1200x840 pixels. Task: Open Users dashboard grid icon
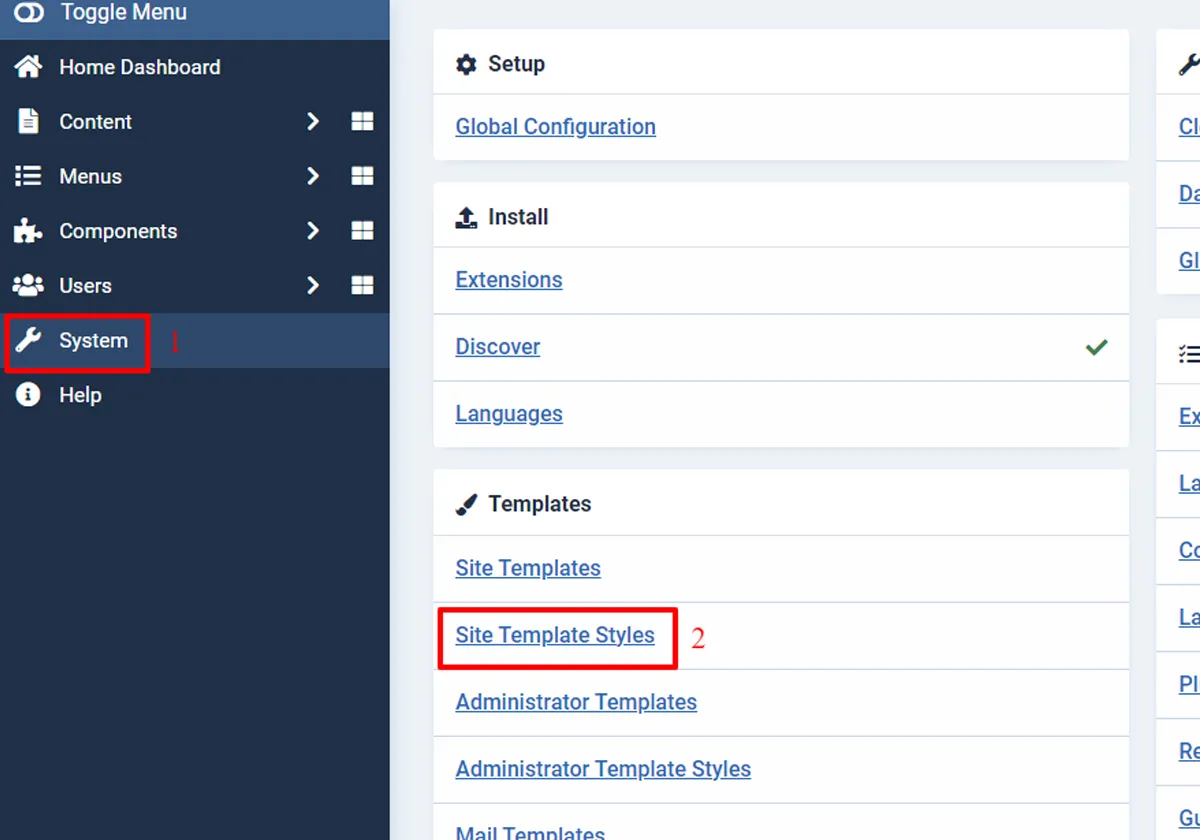click(362, 286)
